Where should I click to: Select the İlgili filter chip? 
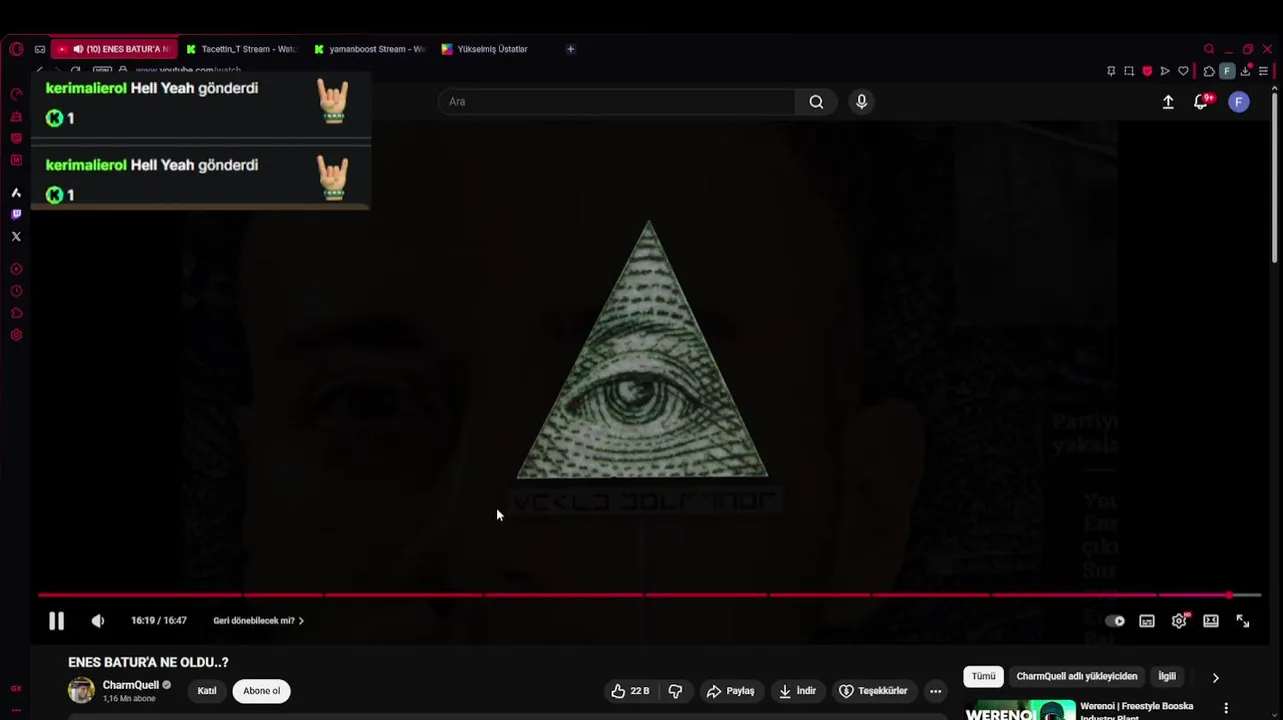tap(1167, 677)
